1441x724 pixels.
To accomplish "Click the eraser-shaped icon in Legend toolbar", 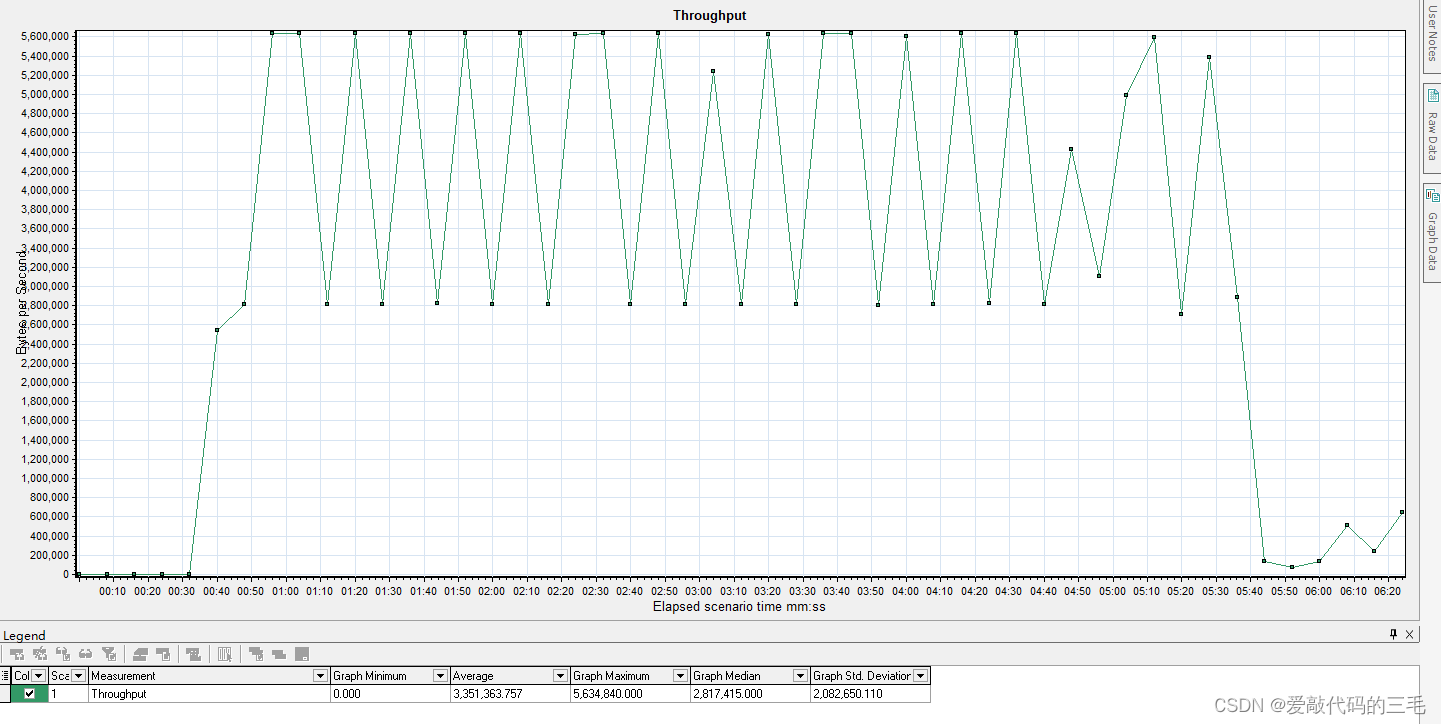I will [140, 654].
